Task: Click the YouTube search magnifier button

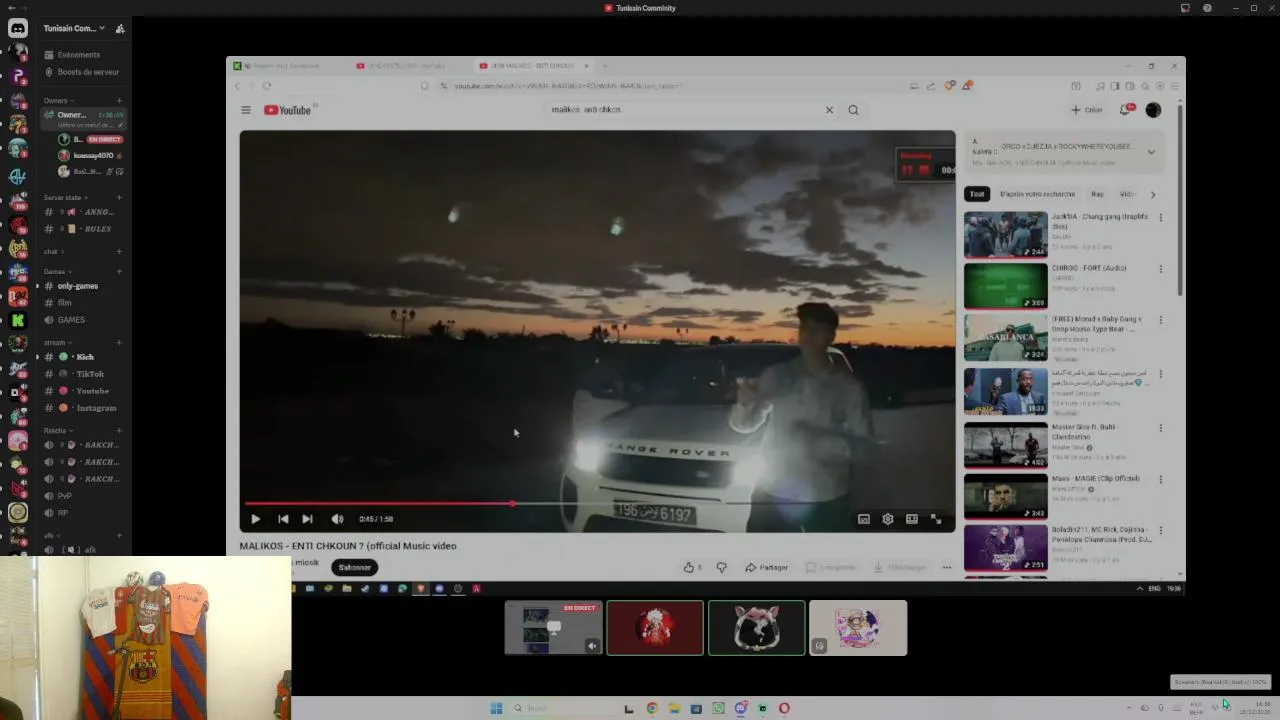Action: [x=853, y=110]
